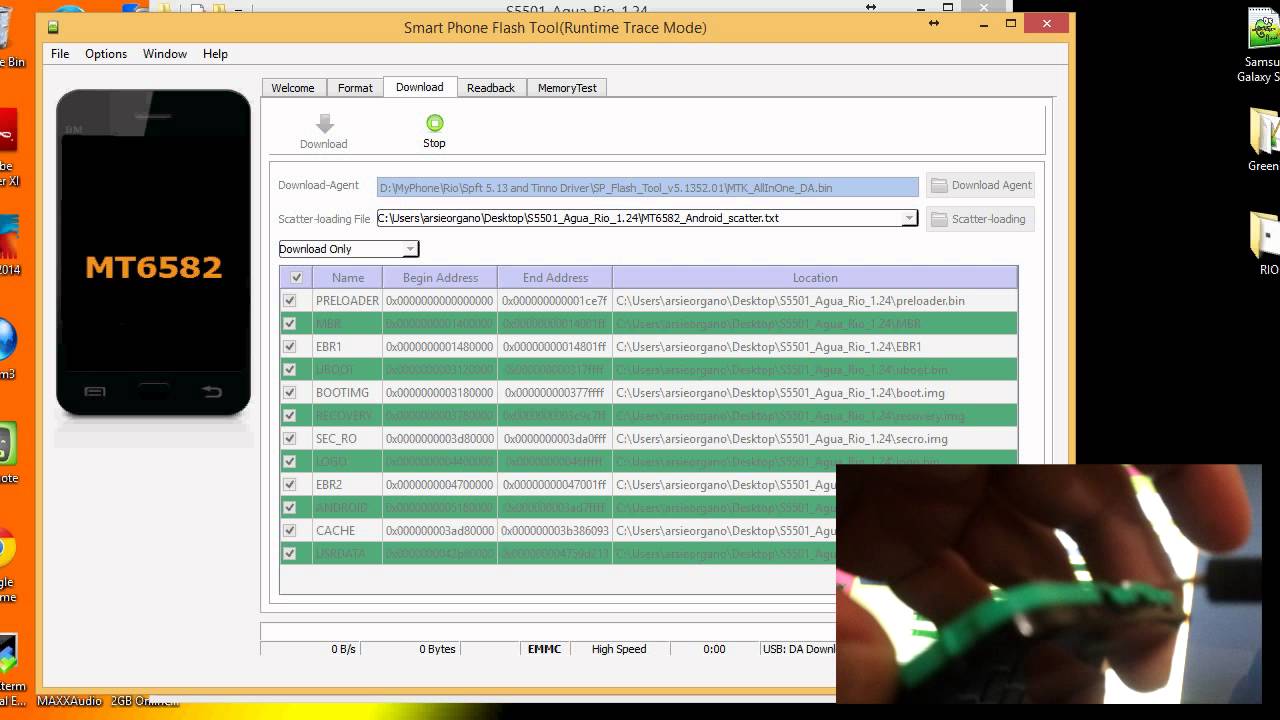Click the EMMC status bar entry
1280x720 pixels.
(x=545, y=649)
